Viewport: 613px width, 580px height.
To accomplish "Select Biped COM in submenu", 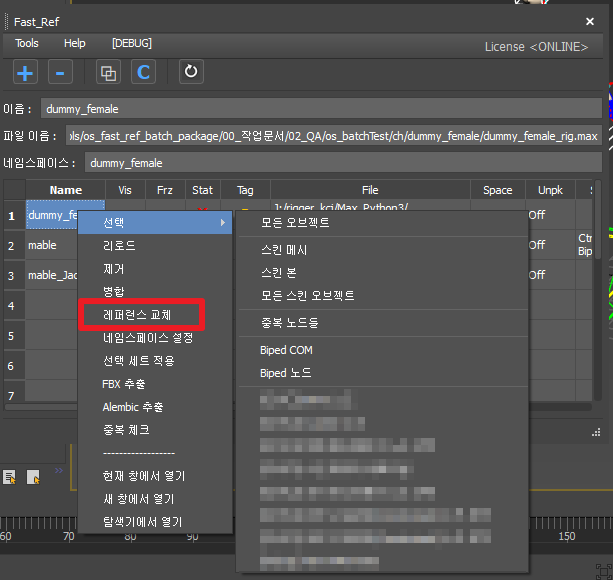I will click(382, 350).
